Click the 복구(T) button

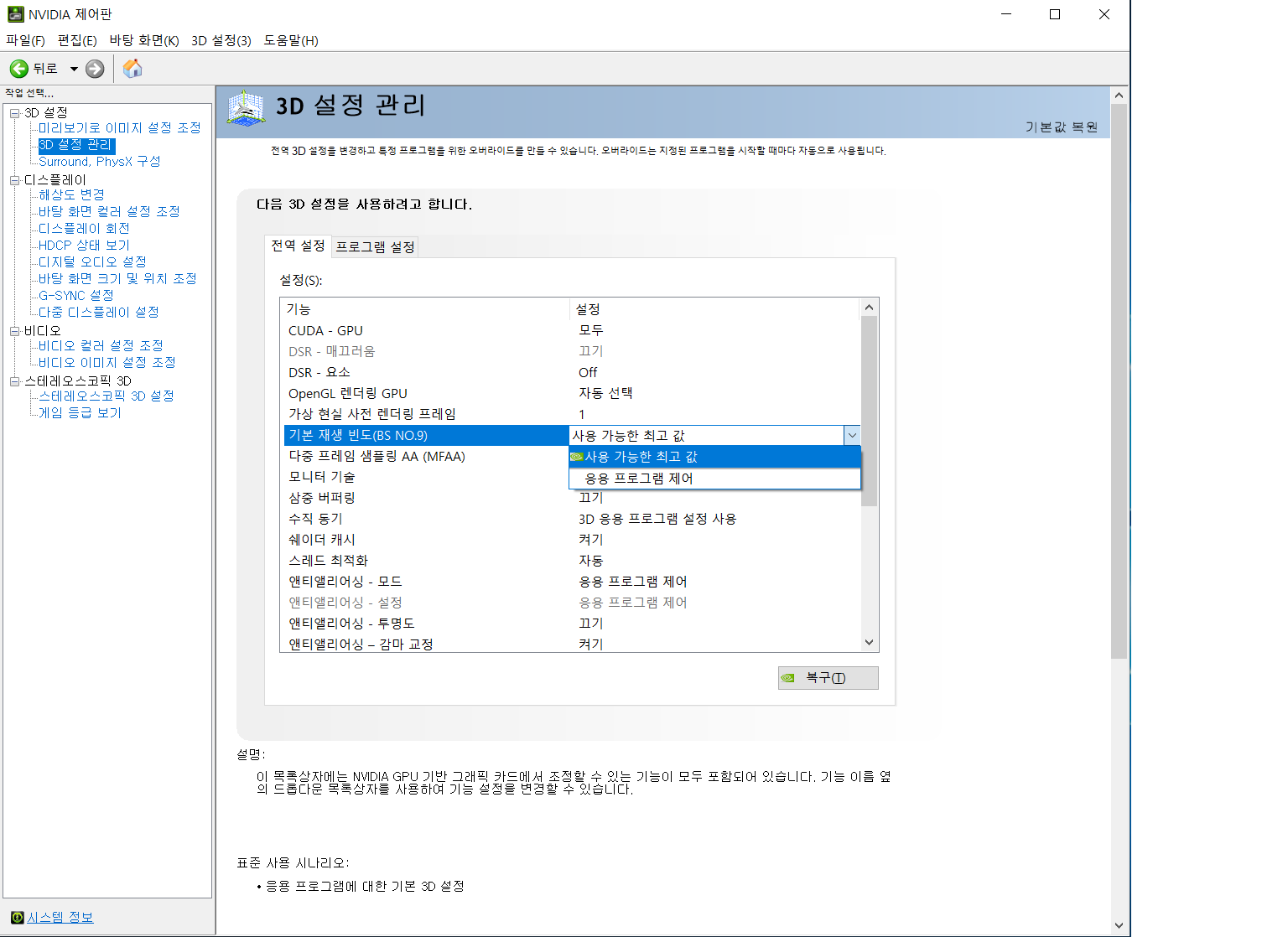coord(828,678)
